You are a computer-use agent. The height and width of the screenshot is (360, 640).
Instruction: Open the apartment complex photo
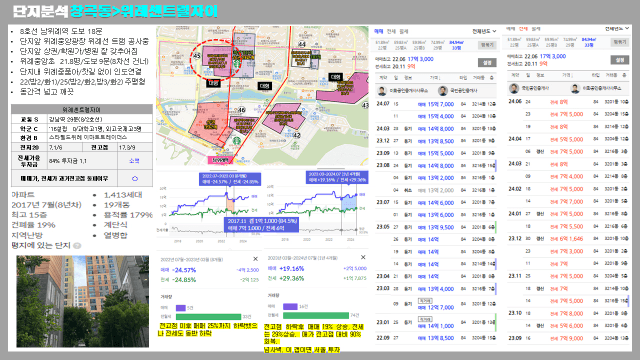pos(82,302)
